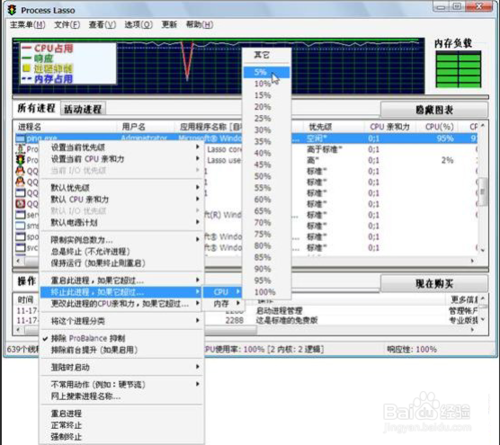Click the first QQ penguin process icon
The height and width of the screenshot is (445, 500).
click(20, 171)
